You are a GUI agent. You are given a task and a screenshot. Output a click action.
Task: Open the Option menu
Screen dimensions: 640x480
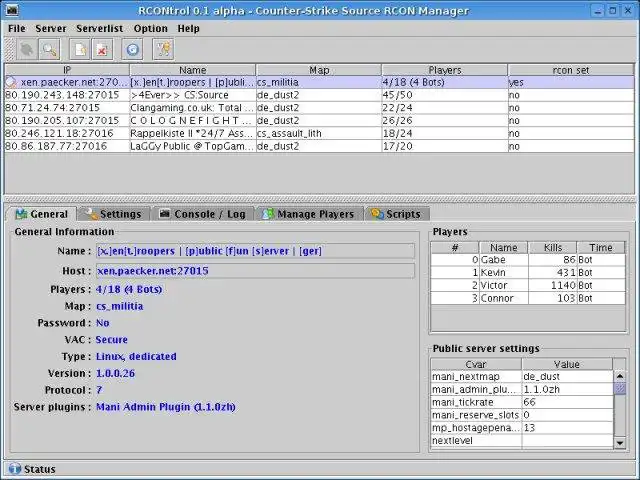150,28
